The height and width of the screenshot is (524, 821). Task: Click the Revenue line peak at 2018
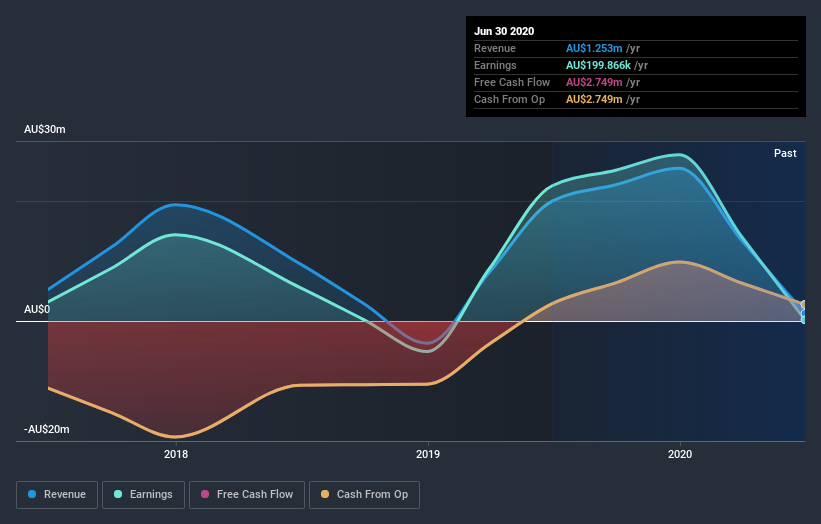click(x=176, y=205)
